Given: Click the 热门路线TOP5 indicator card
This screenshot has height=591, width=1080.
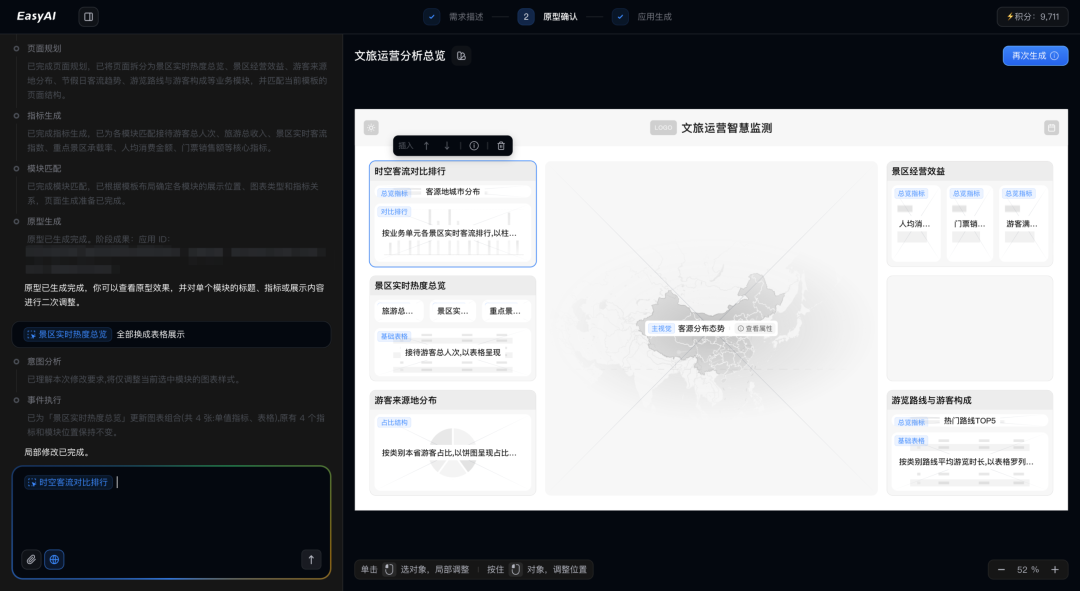Looking at the screenshot, I should click(969, 421).
